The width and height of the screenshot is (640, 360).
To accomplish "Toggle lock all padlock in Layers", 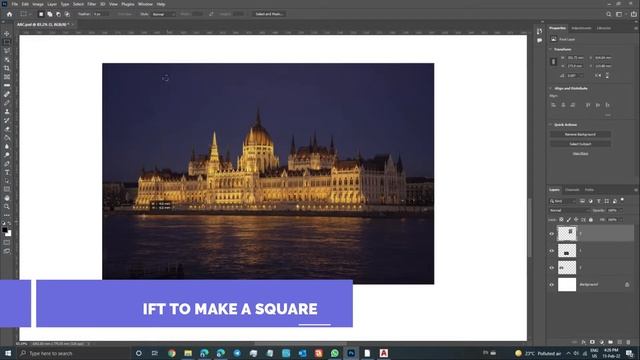I will click(x=591, y=220).
